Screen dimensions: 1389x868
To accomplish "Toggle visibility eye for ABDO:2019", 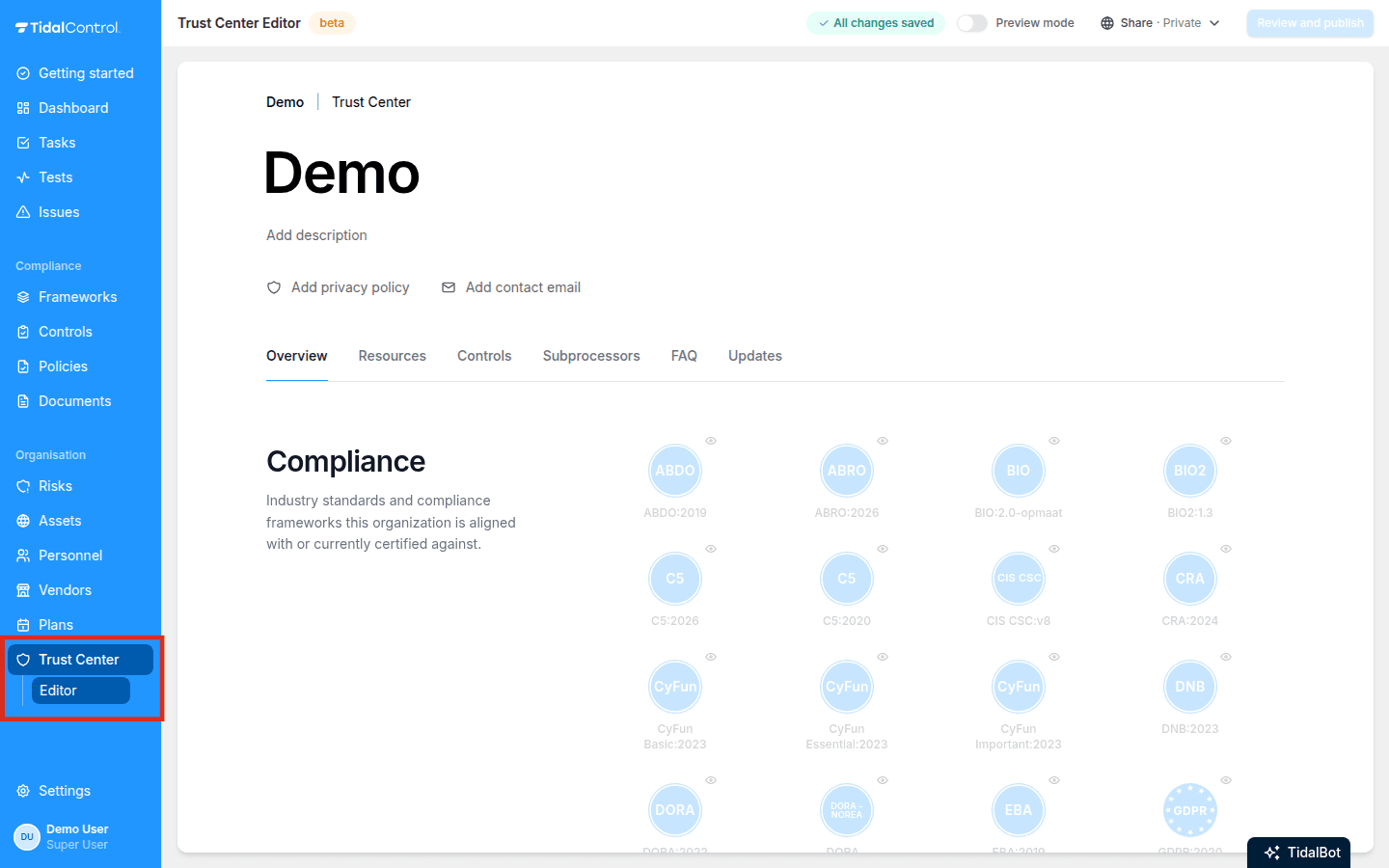I will click(x=711, y=441).
